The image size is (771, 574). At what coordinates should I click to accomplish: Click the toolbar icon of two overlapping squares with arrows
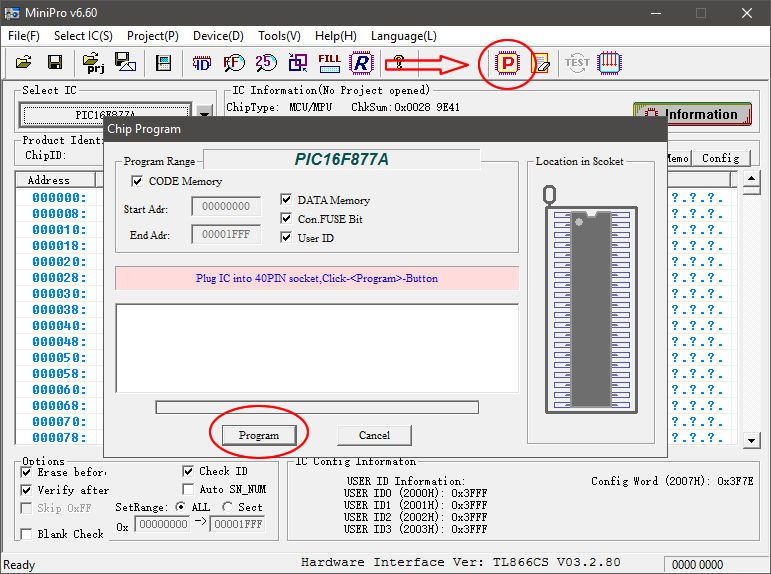(297, 62)
